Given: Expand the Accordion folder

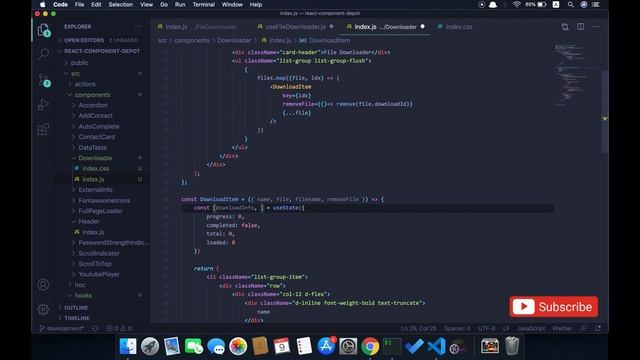Looking at the screenshot, I should 93,105.
